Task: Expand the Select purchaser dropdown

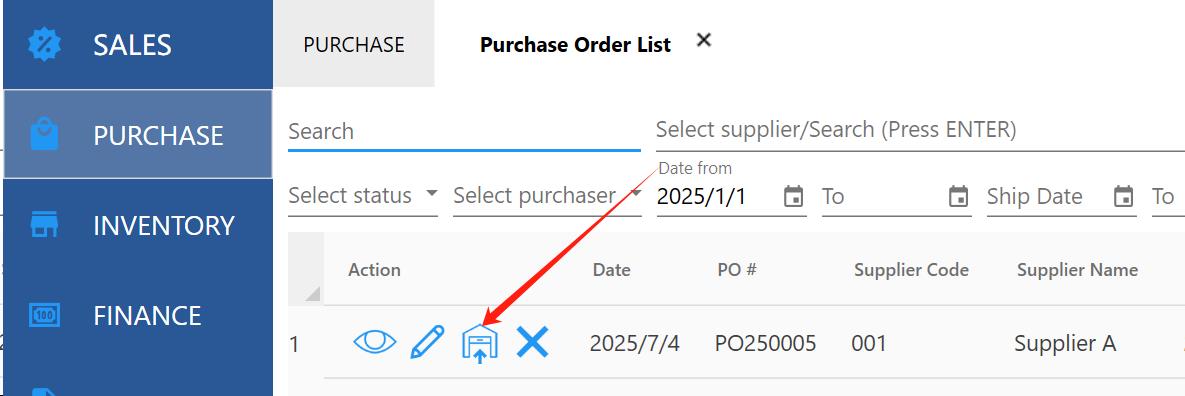Action: pyautogui.click(x=547, y=196)
